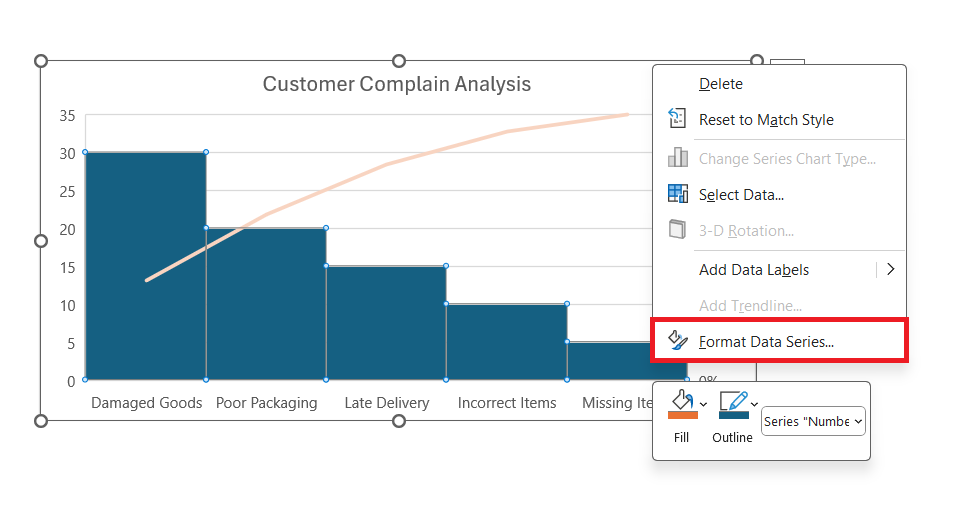Select the Late Delivery bar
The height and width of the screenshot is (509, 971).
click(386, 323)
